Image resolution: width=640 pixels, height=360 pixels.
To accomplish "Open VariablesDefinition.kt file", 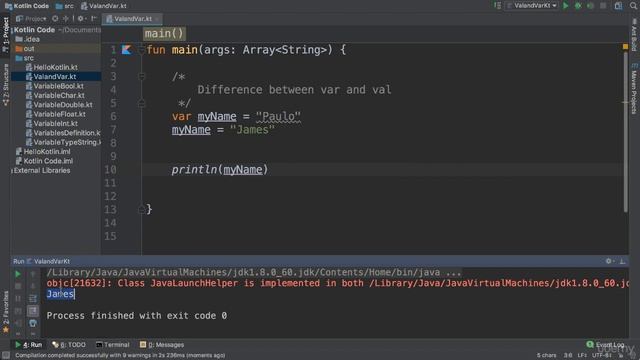I will tap(63, 133).
